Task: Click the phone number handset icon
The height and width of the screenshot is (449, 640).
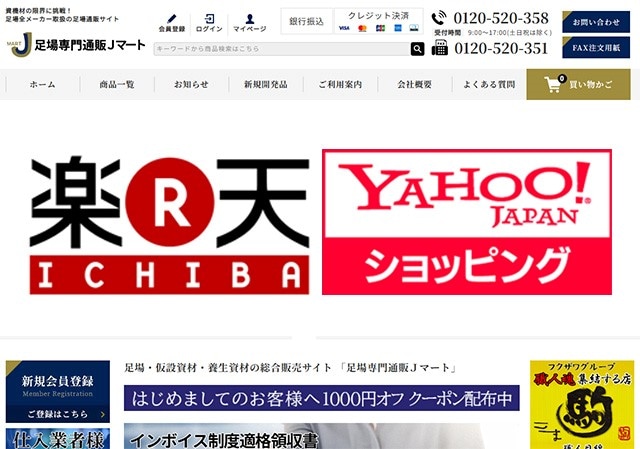Action: (440, 18)
